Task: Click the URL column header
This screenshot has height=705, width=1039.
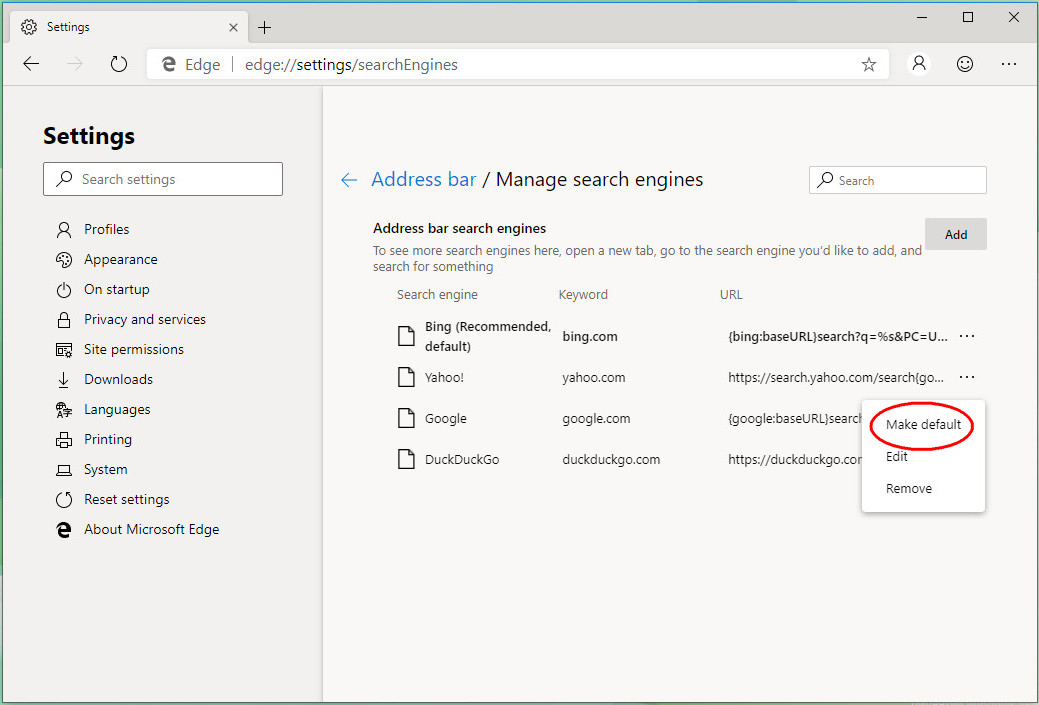Action: (731, 295)
